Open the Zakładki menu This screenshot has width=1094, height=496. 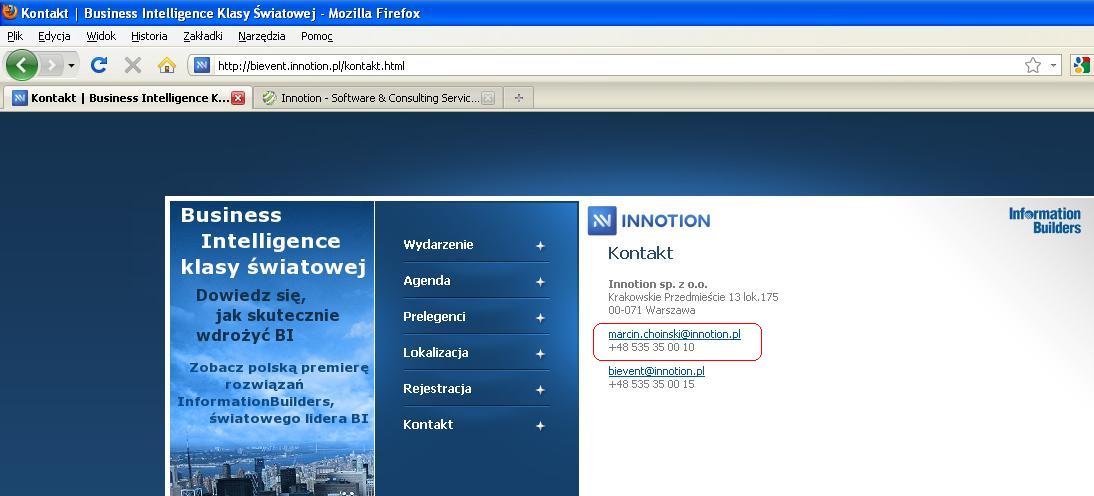click(203, 36)
